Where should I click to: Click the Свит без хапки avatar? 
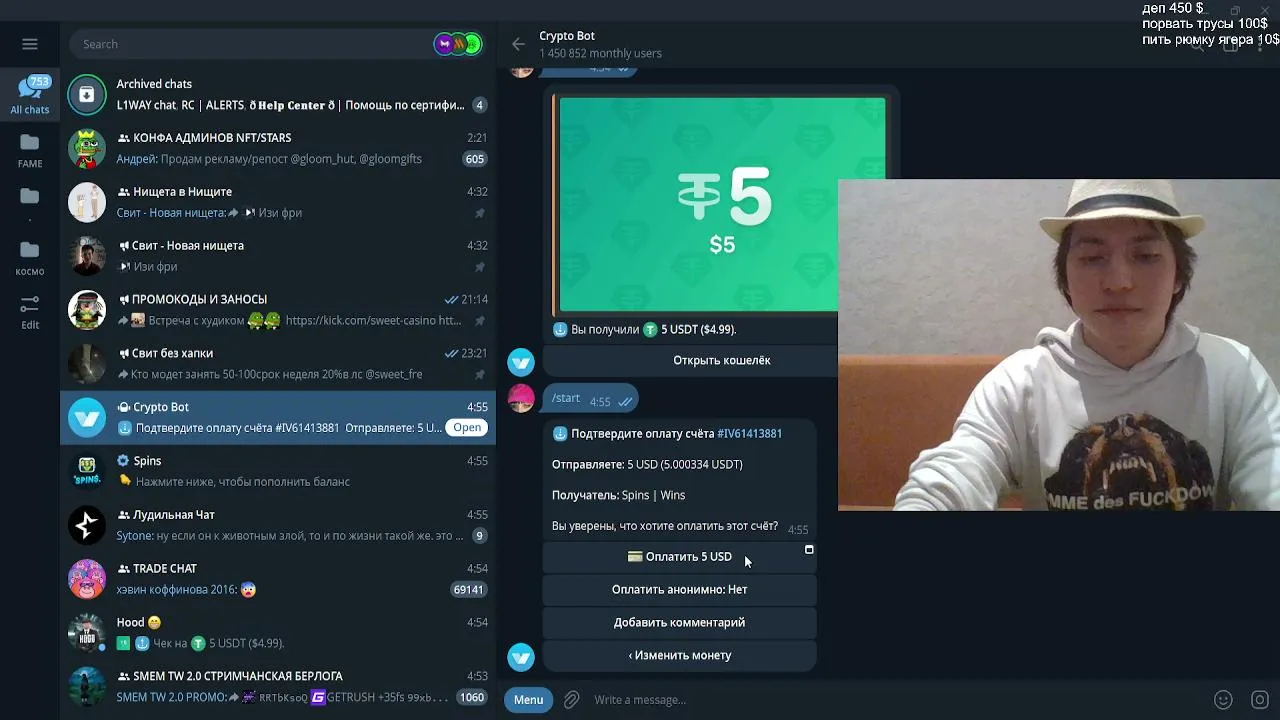point(87,364)
